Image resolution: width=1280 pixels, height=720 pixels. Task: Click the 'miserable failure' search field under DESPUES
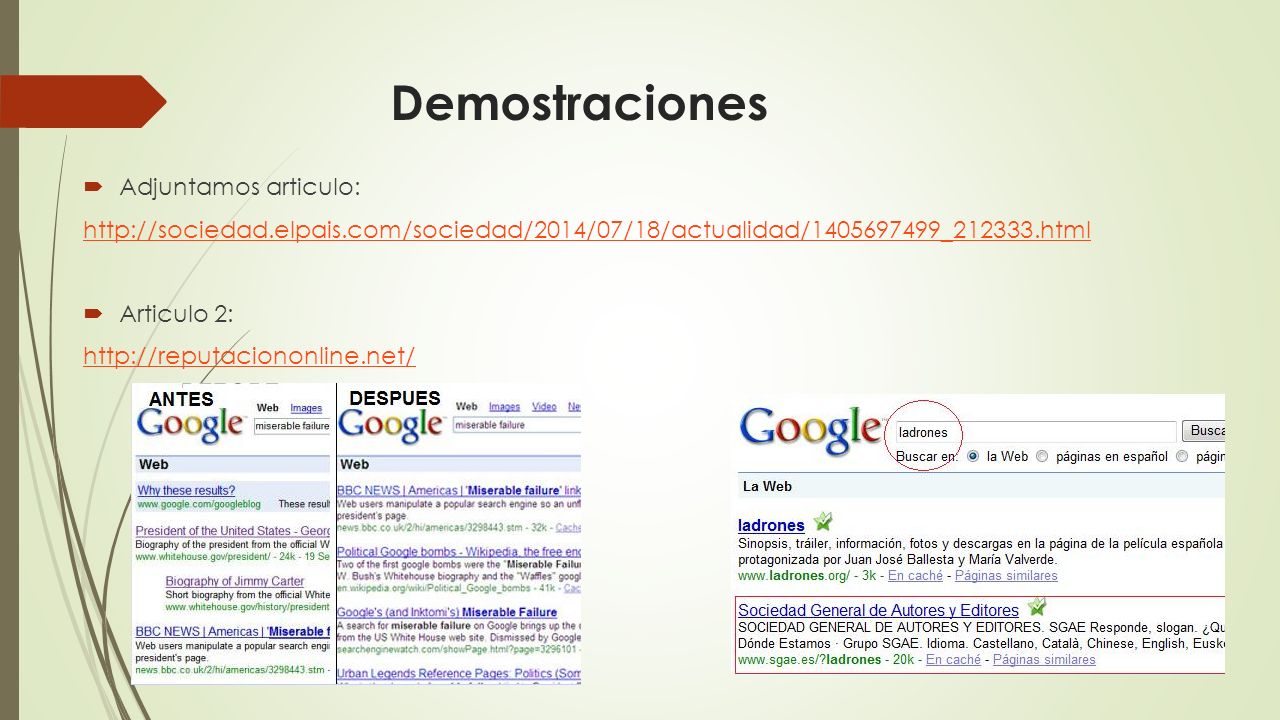coord(517,425)
